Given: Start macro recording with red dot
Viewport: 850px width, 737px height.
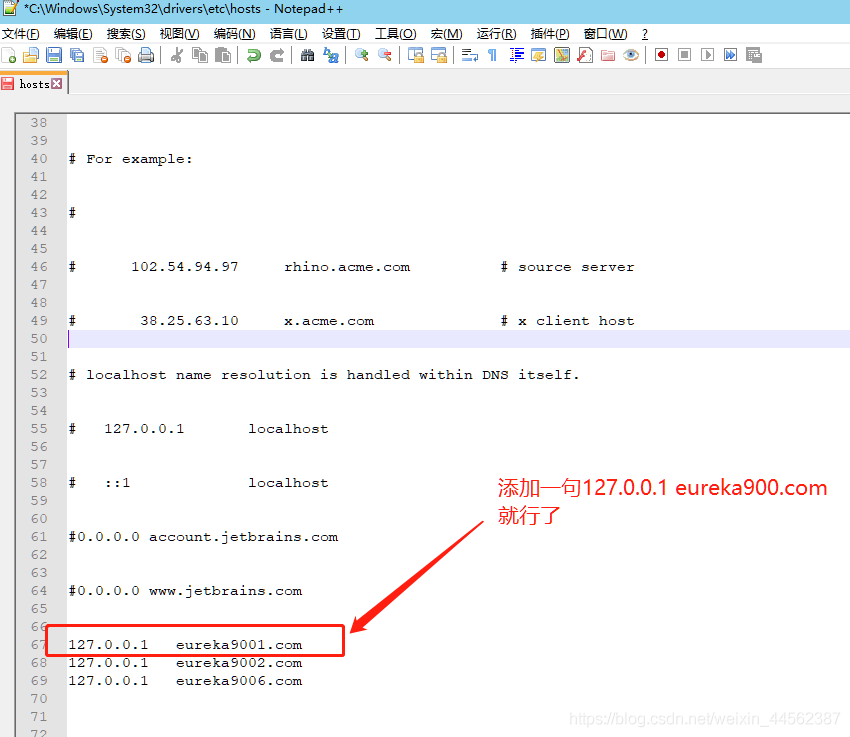Looking at the screenshot, I should point(661,55).
